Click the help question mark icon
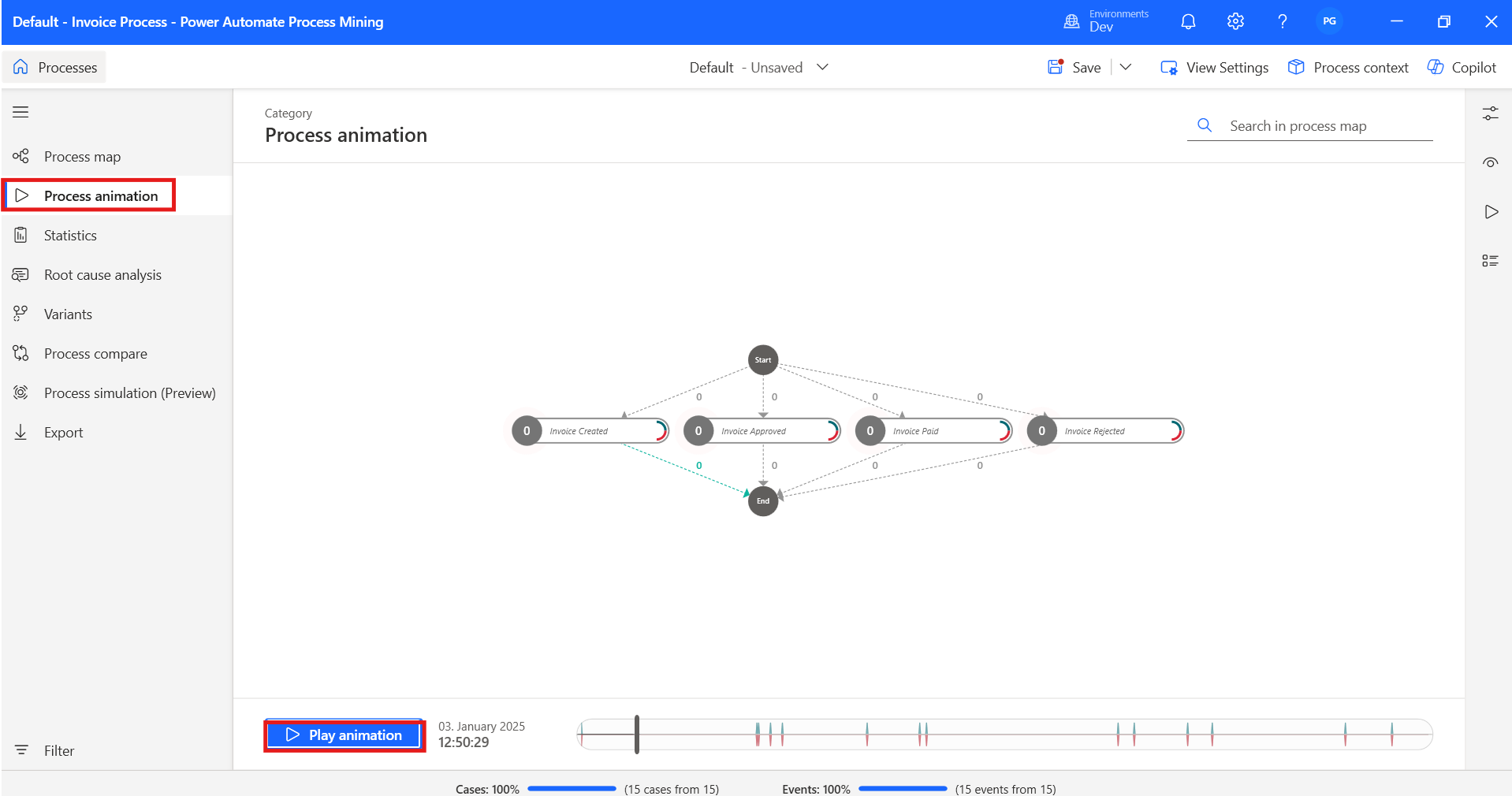Screen dimensions: 1512x796 tap(1282, 21)
